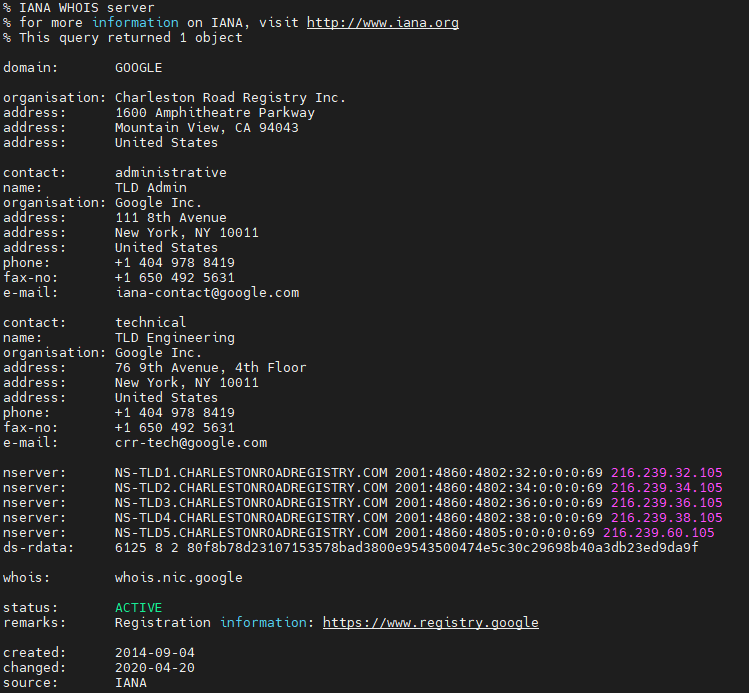Viewport: 749px width, 693px height.
Task: Click the ds-rdata hash starting 80f8b78d
Action: pyautogui.click(x=442, y=547)
